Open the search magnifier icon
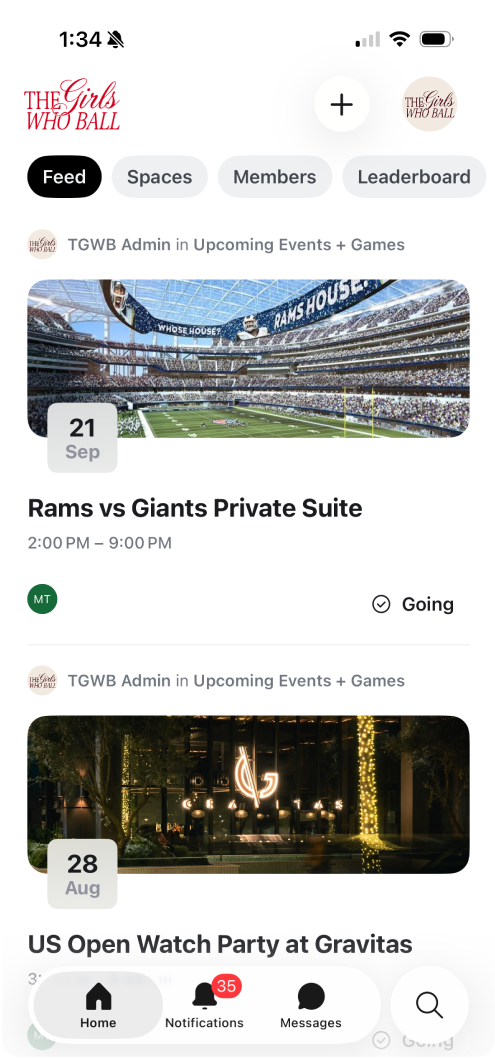Viewport: 495px width, 1059px height. click(429, 1005)
